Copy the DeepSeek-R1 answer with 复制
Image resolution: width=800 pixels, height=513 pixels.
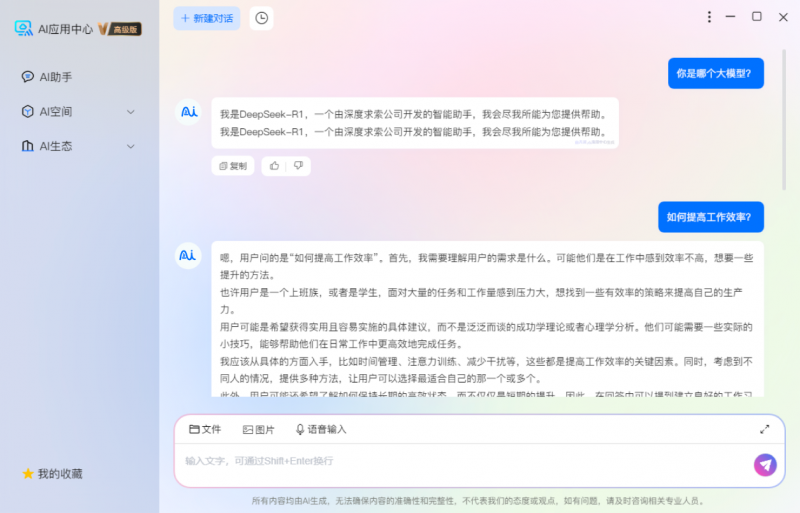click(233, 166)
